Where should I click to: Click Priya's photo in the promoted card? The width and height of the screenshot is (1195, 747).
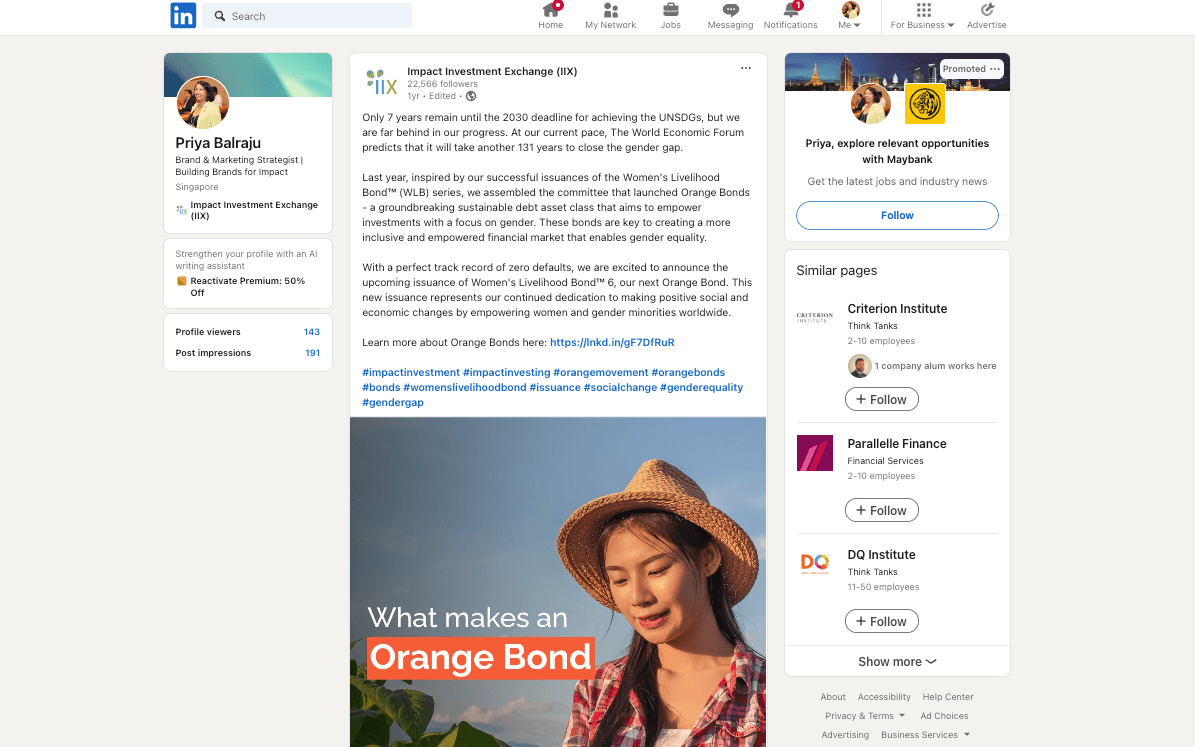tap(871, 104)
